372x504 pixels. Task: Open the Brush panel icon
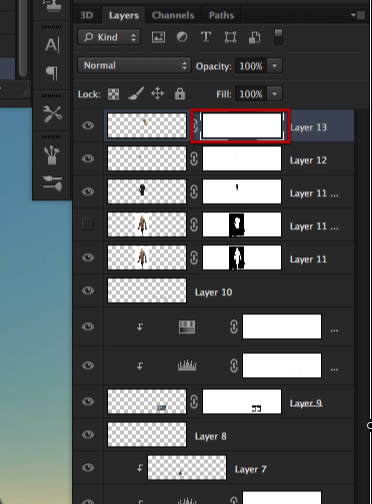tap(52, 155)
